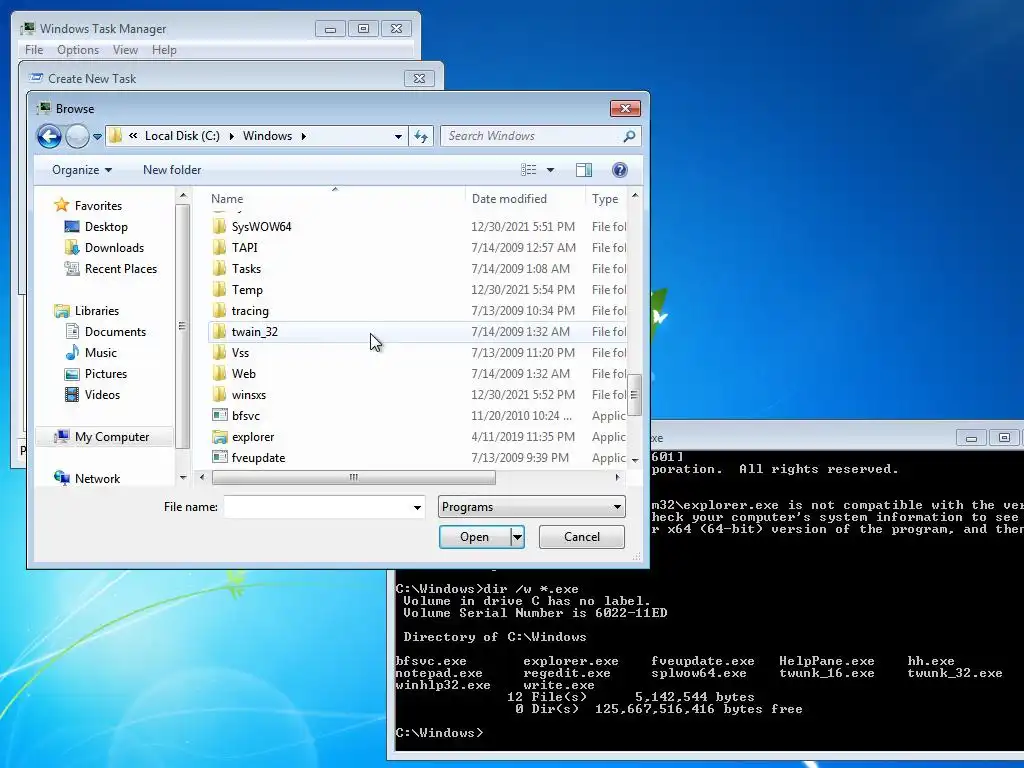This screenshot has width=1024, height=768.
Task: Select Downloads under Favorites
Action: (x=114, y=248)
